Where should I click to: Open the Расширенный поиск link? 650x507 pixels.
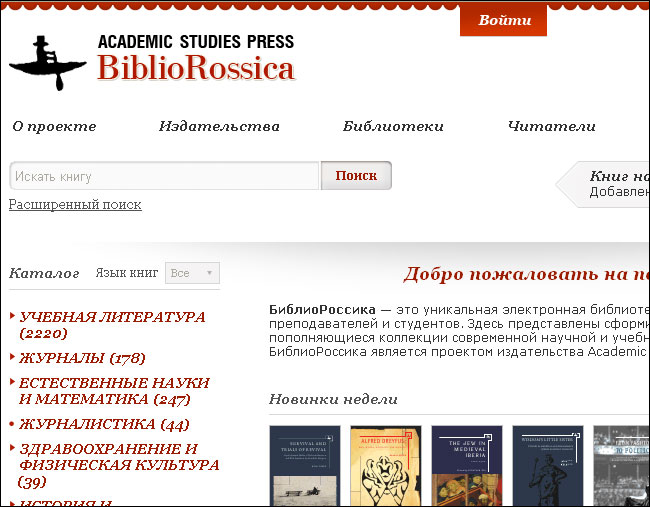click(75, 205)
